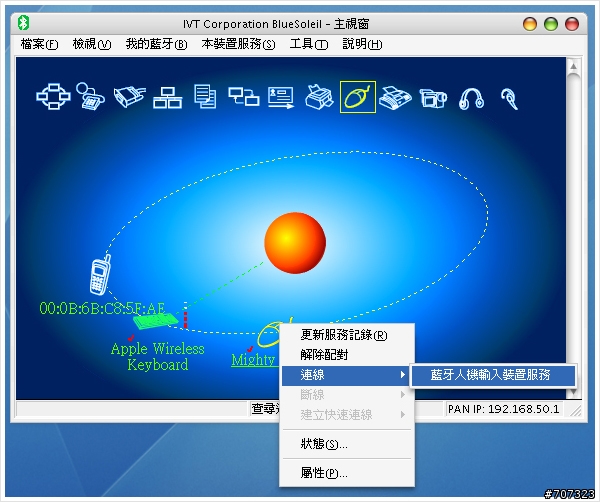Choose 更新服務記錄(R) from context menu
The image size is (600, 502).
[347, 335]
